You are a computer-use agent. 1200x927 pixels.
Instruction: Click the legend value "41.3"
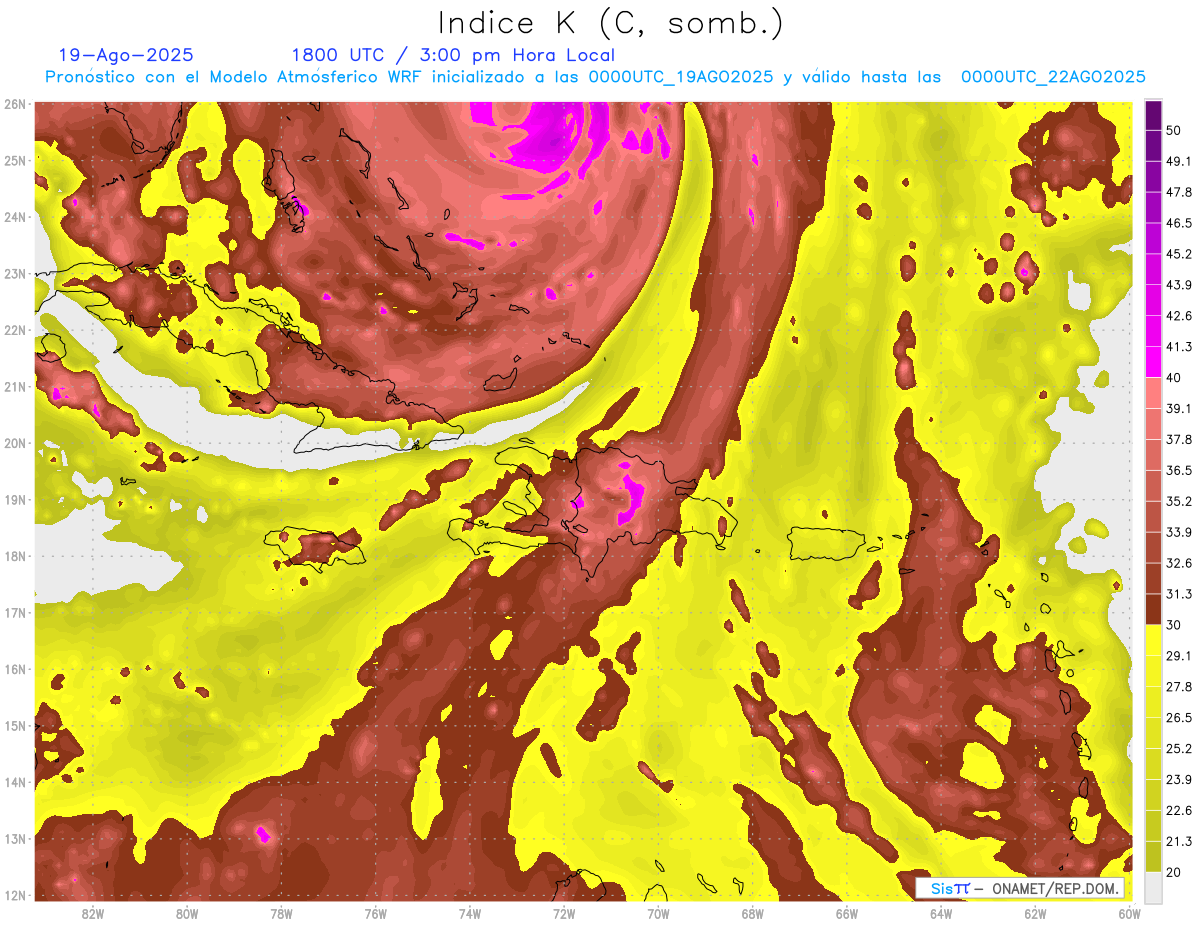1178,347
